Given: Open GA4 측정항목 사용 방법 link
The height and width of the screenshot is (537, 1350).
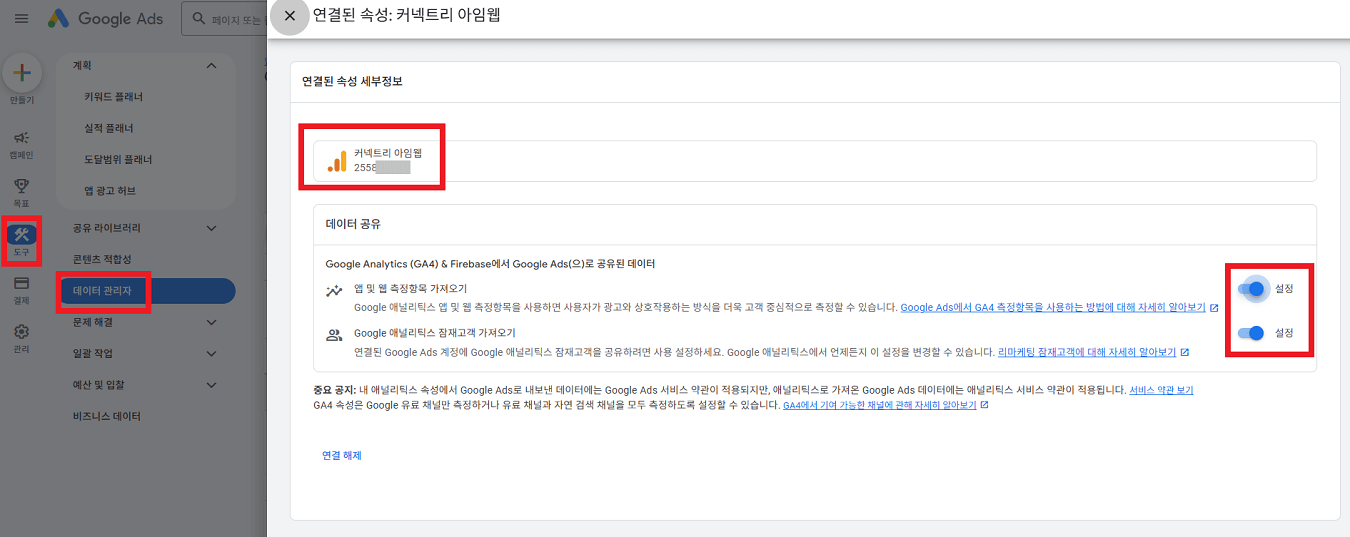Looking at the screenshot, I should pos(1053,308).
